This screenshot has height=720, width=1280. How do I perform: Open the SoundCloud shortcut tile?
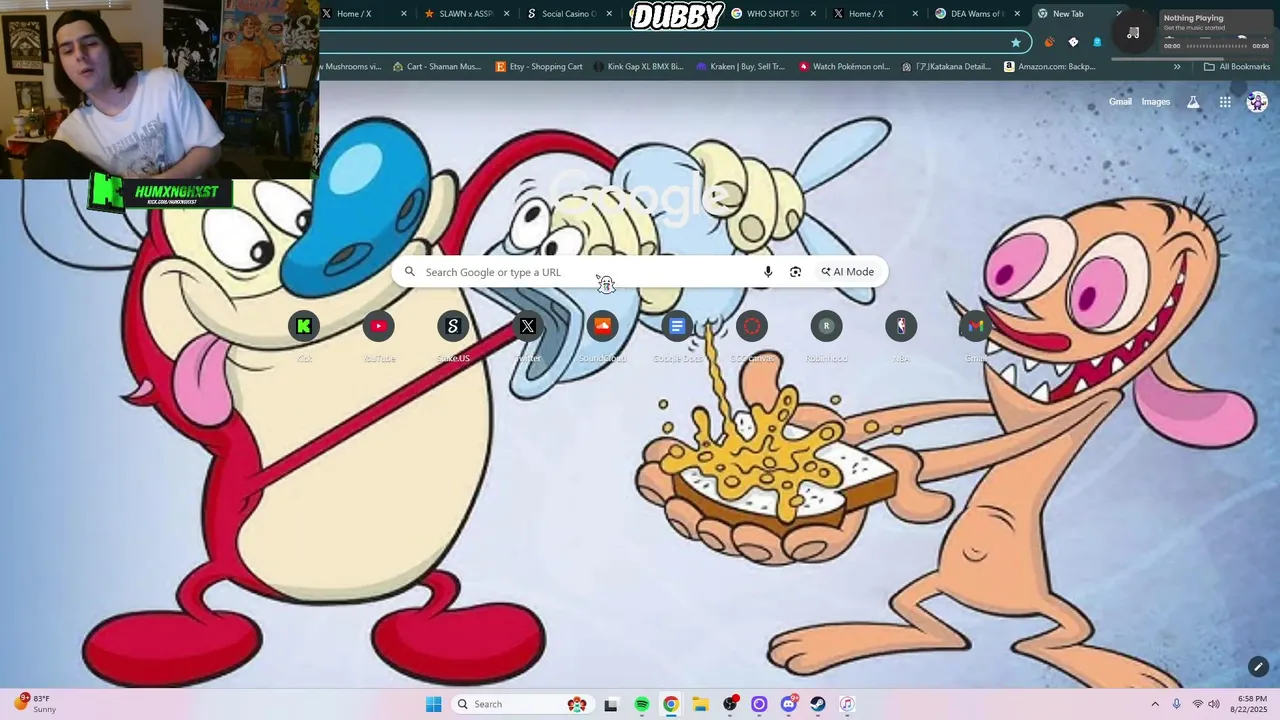click(602, 326)
